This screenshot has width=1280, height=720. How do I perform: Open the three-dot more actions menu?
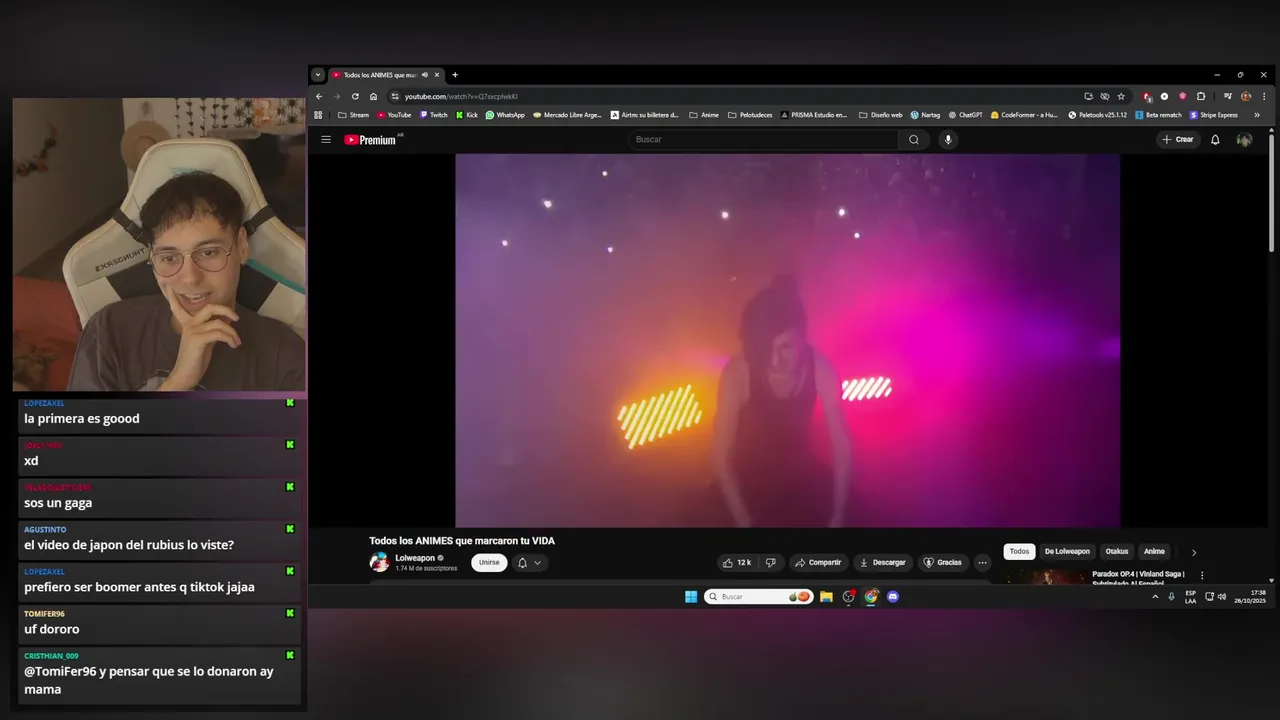[x=982, y=562]
